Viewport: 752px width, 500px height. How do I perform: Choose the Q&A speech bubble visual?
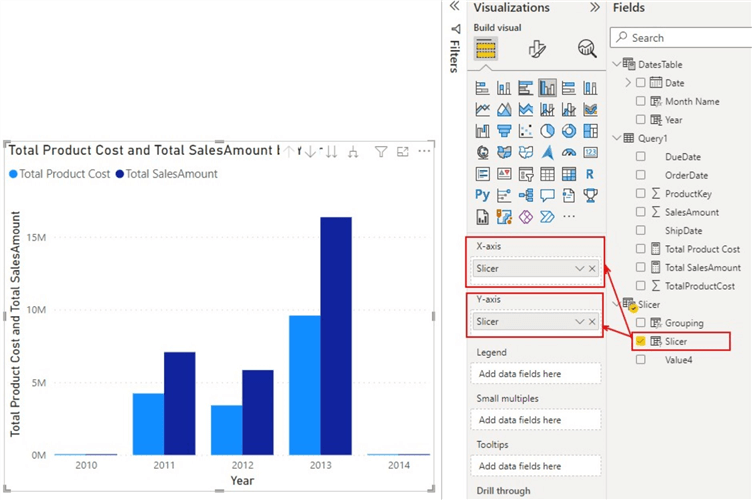tap(547, 195)
